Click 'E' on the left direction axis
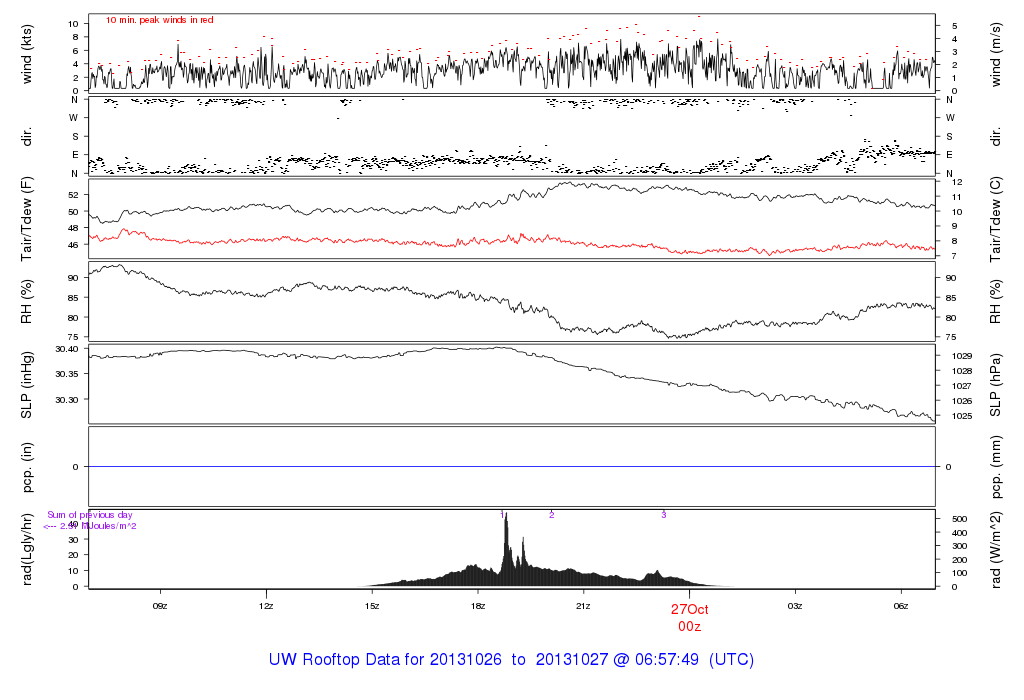The image size is (1024, 700). 75,155
